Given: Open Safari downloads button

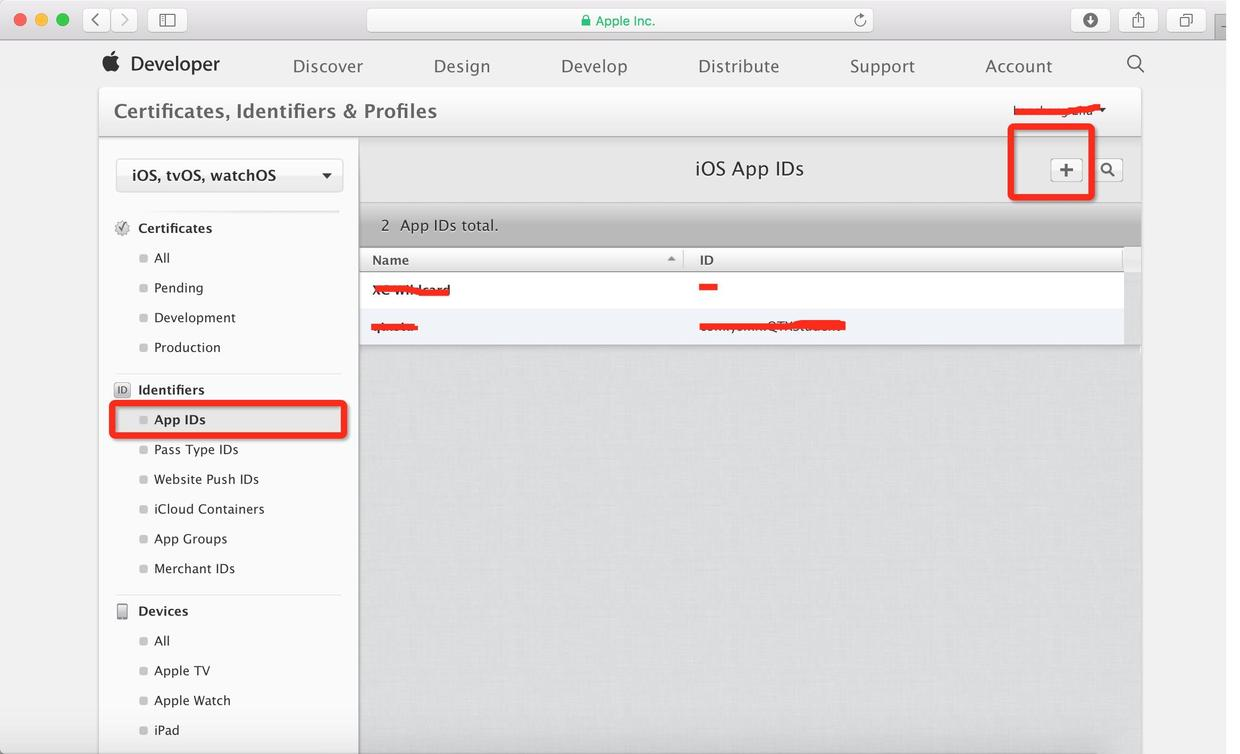Looking at the screenshot, I should 1090,20.
